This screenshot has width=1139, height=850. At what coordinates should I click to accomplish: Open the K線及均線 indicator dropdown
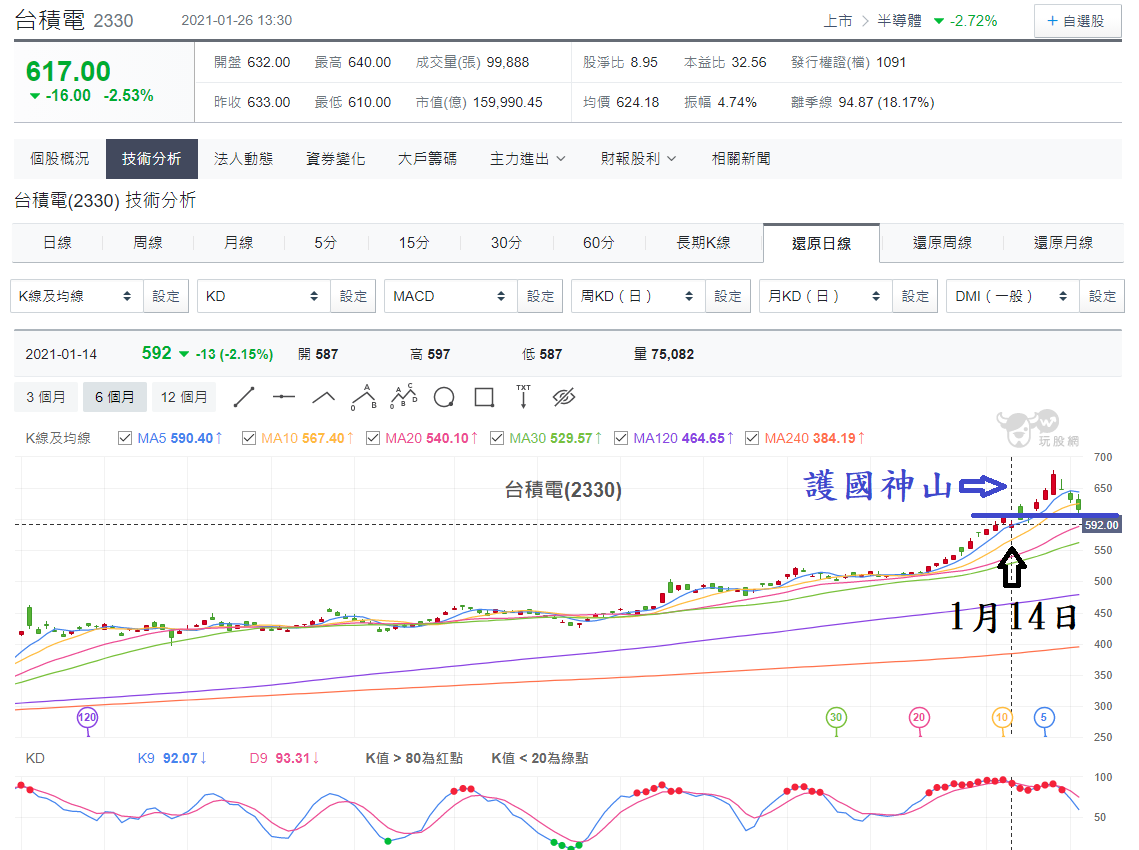[77, 296]
